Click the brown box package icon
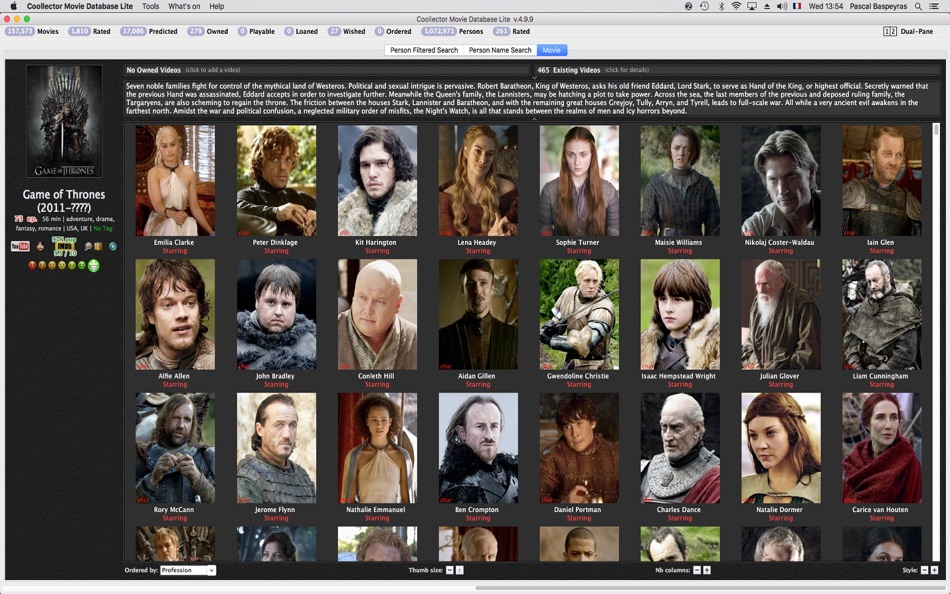950x594 pixels. (98, 246)
